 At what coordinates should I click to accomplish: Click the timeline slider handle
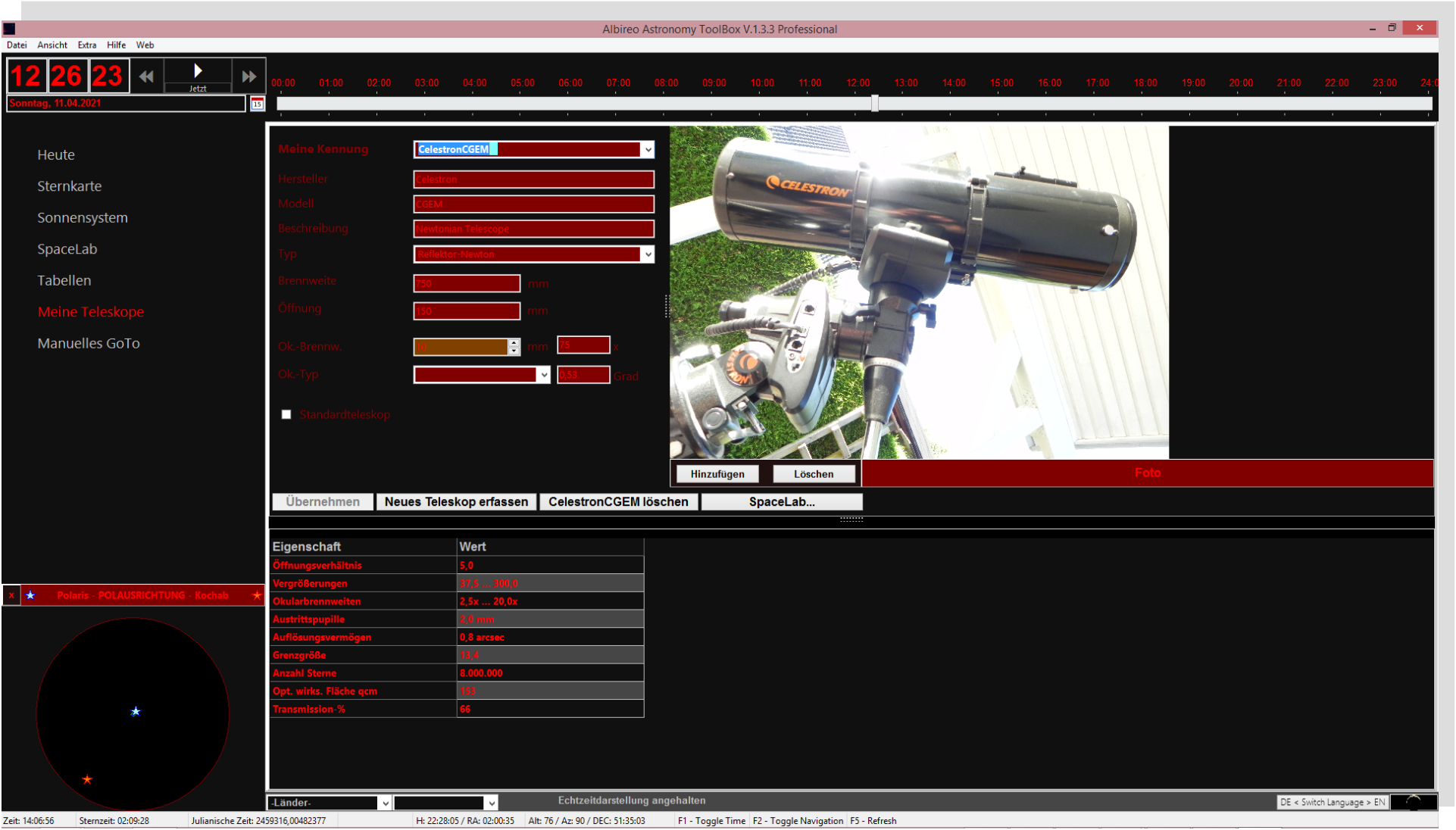point(875,103)
